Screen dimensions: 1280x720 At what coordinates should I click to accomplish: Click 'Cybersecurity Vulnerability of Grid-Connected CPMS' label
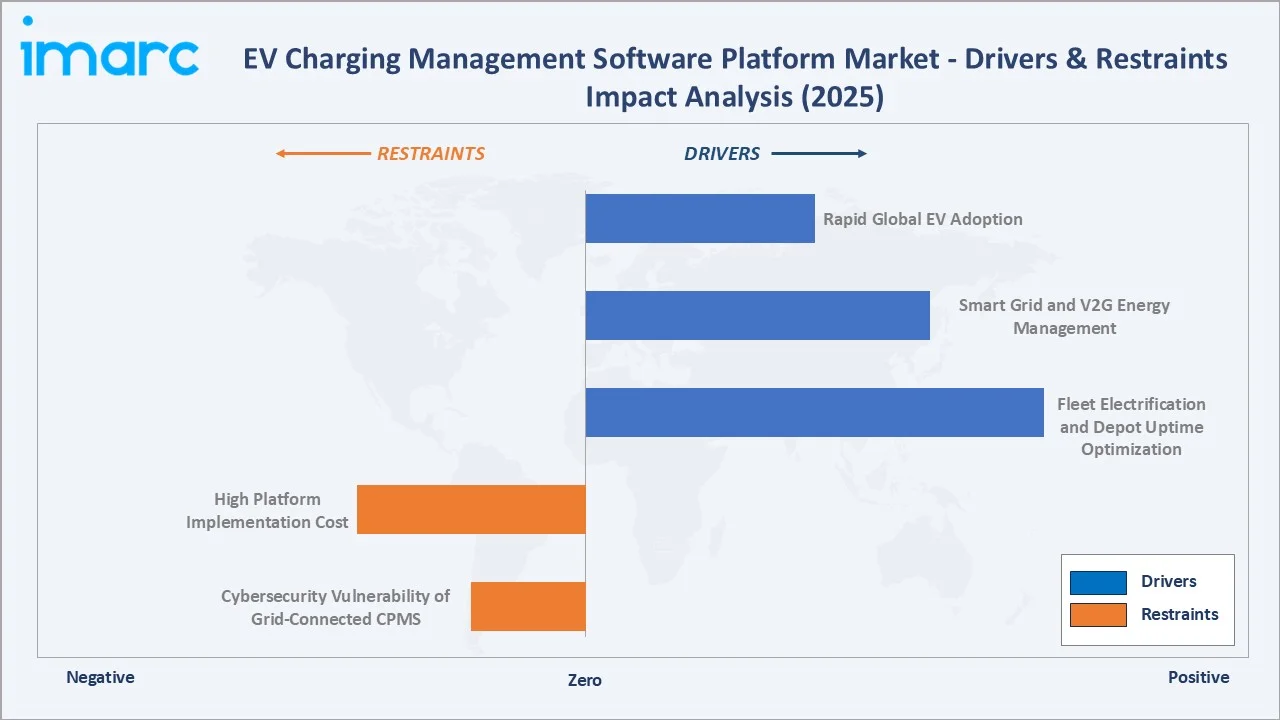pyautogui.click(x=335, y=607)
